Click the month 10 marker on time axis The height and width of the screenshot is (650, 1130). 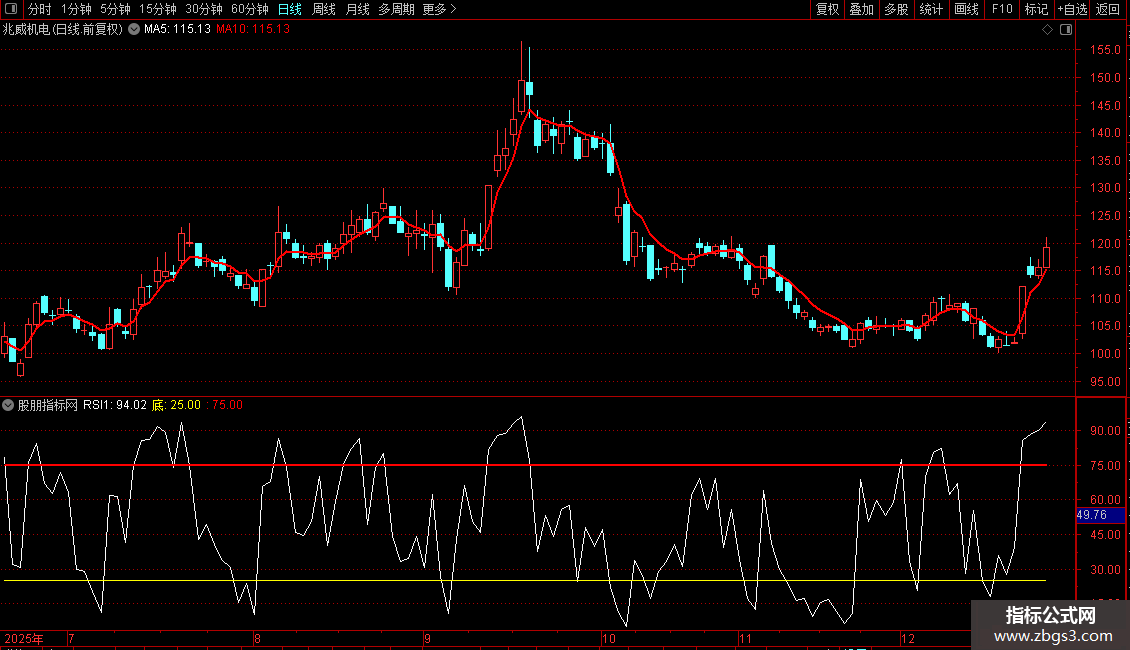point(609,638)
